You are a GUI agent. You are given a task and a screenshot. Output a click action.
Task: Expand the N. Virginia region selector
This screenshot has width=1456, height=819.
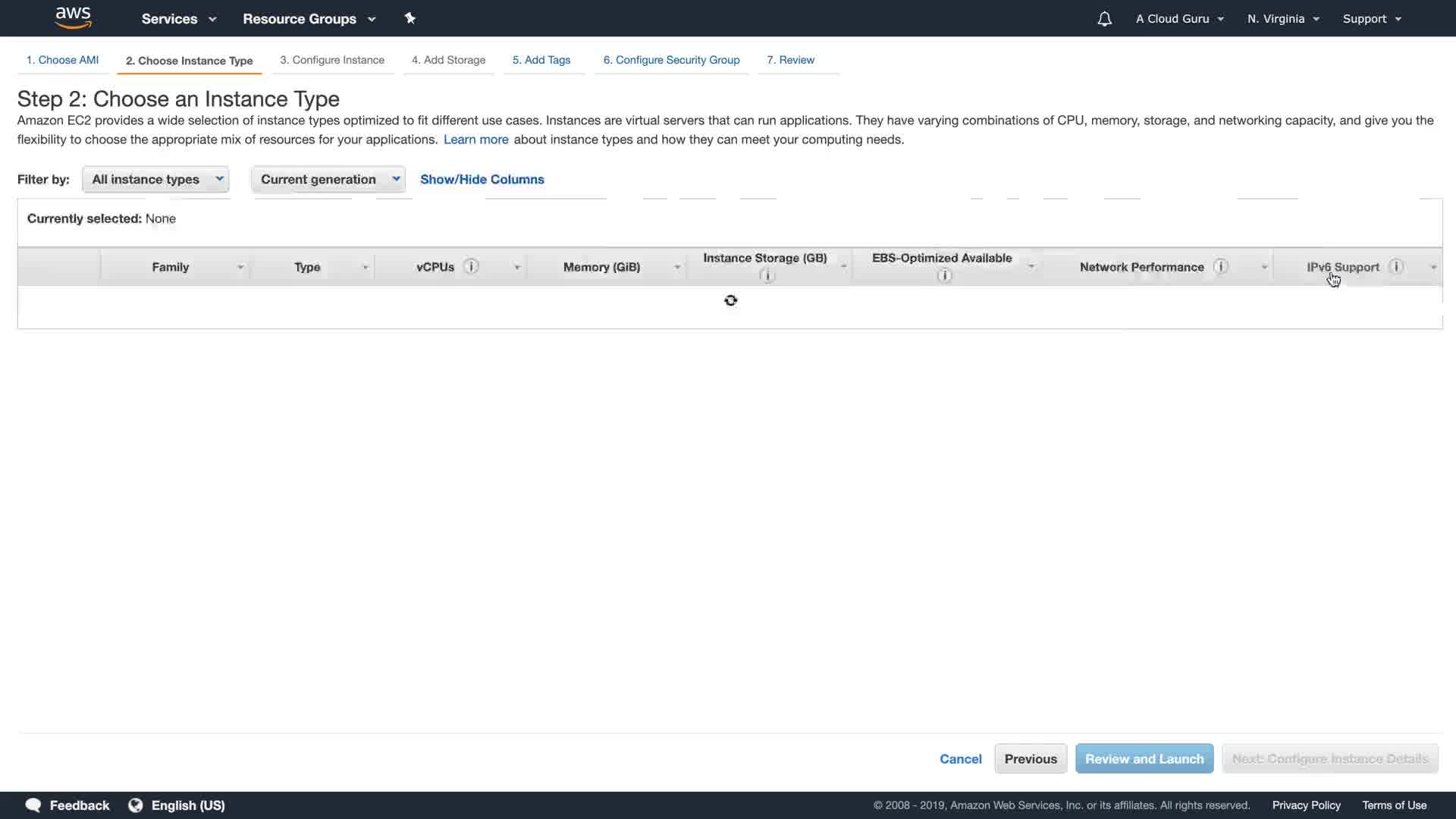click(1283, 19)
